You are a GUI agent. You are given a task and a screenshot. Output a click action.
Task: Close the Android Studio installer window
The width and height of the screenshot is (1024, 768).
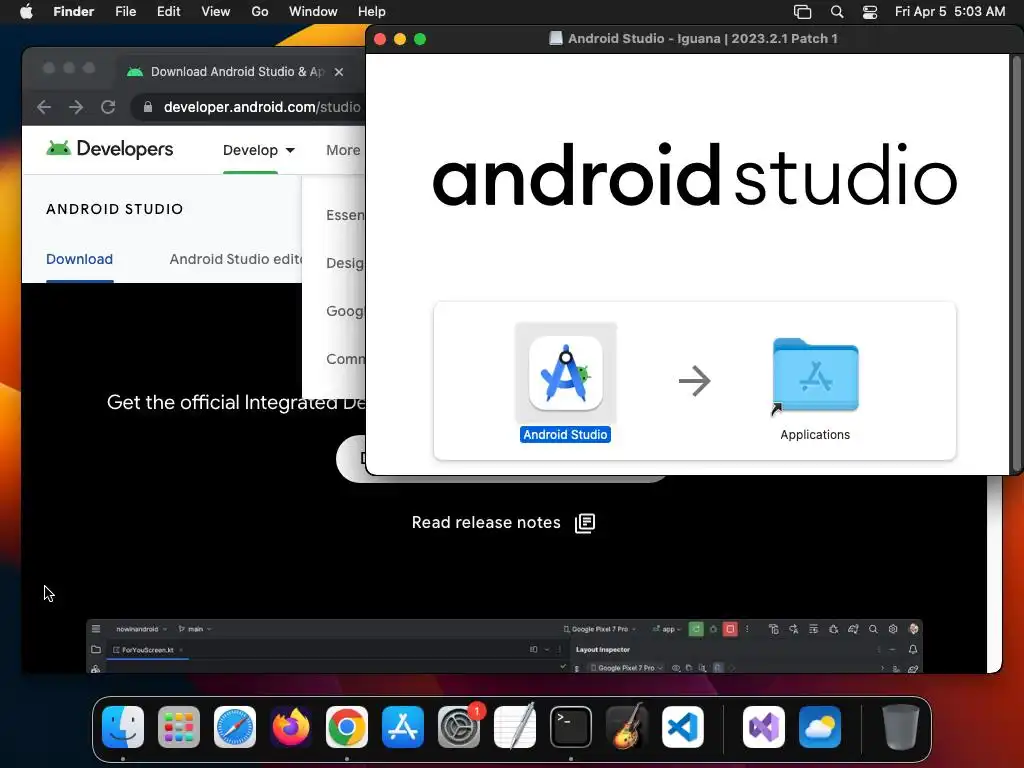click(x=380, y=39)
